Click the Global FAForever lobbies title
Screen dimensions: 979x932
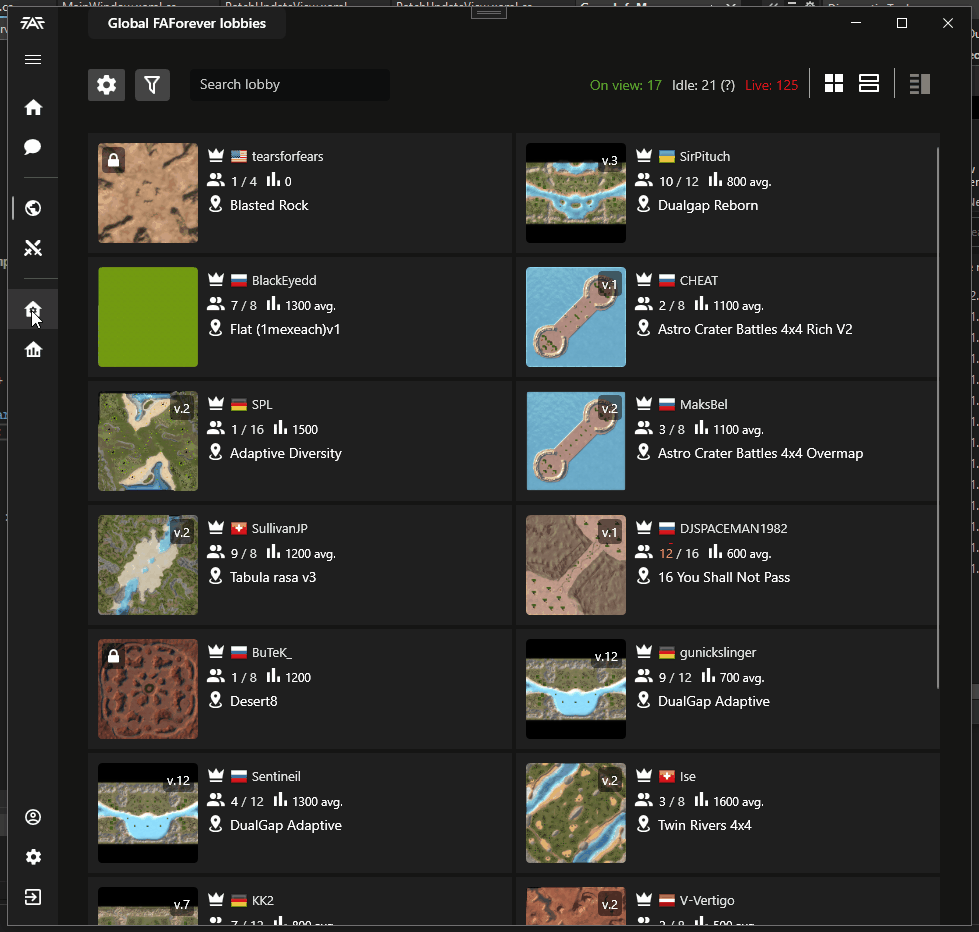[187, 23]
